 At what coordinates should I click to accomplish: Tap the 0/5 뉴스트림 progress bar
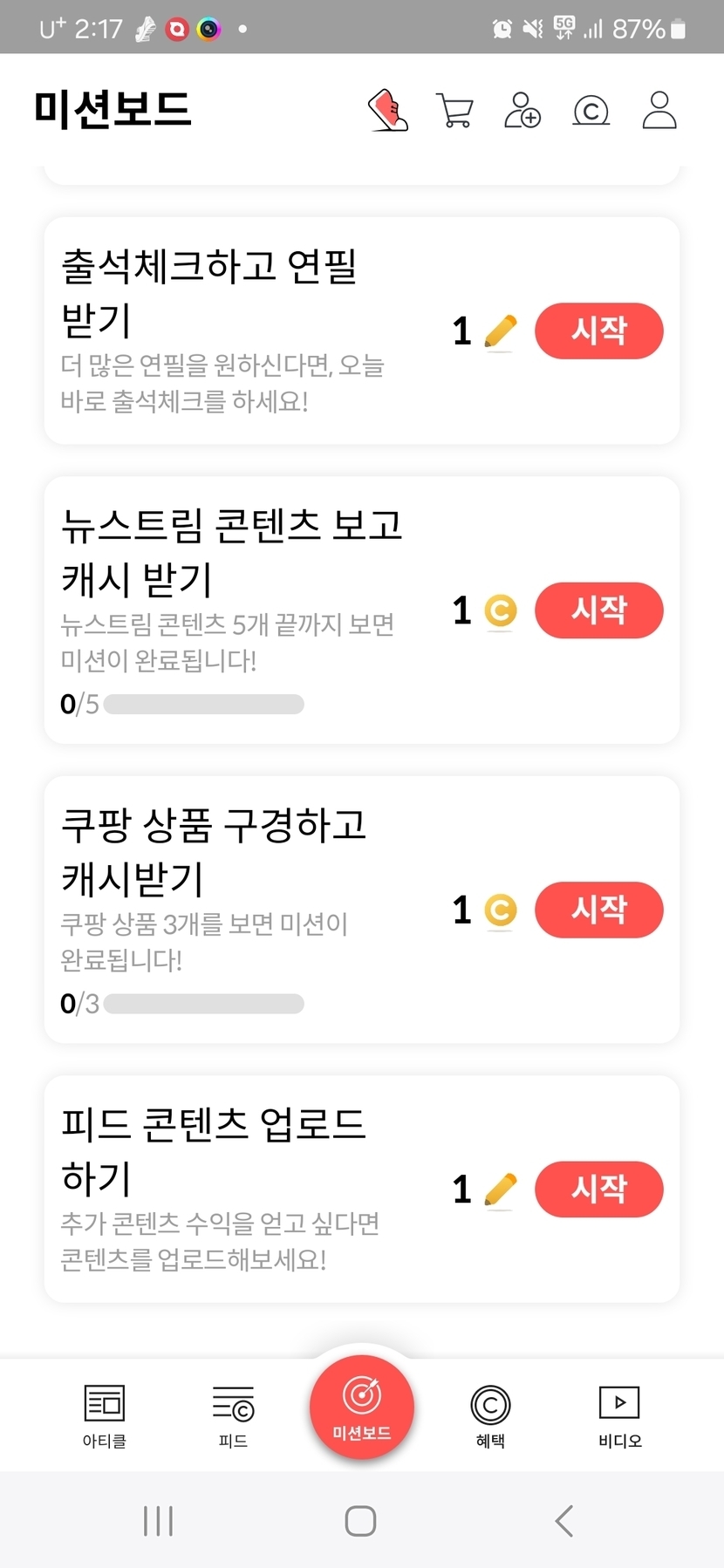203,705
